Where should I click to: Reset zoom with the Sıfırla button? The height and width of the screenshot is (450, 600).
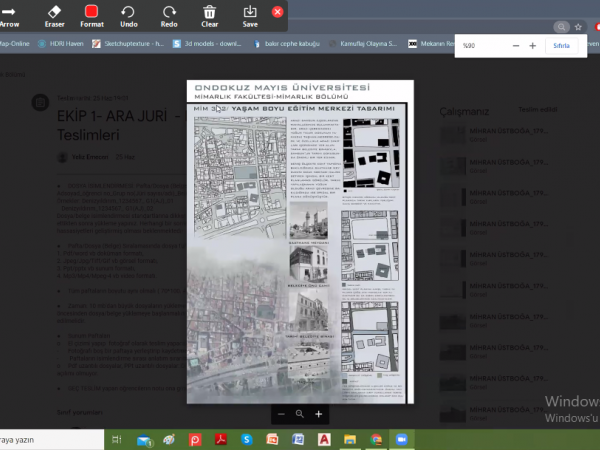(x=561, y=46)
